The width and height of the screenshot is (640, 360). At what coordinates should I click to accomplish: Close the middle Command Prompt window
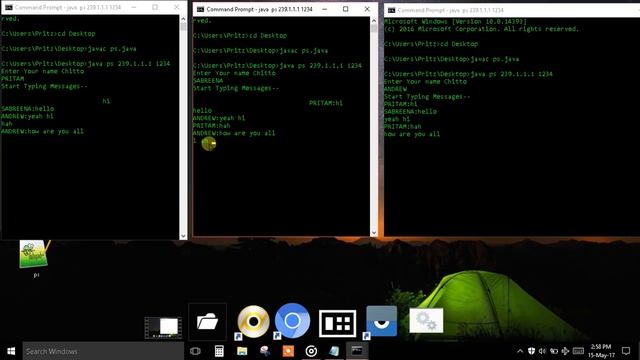pyautogui.click(x=367, y=9)
